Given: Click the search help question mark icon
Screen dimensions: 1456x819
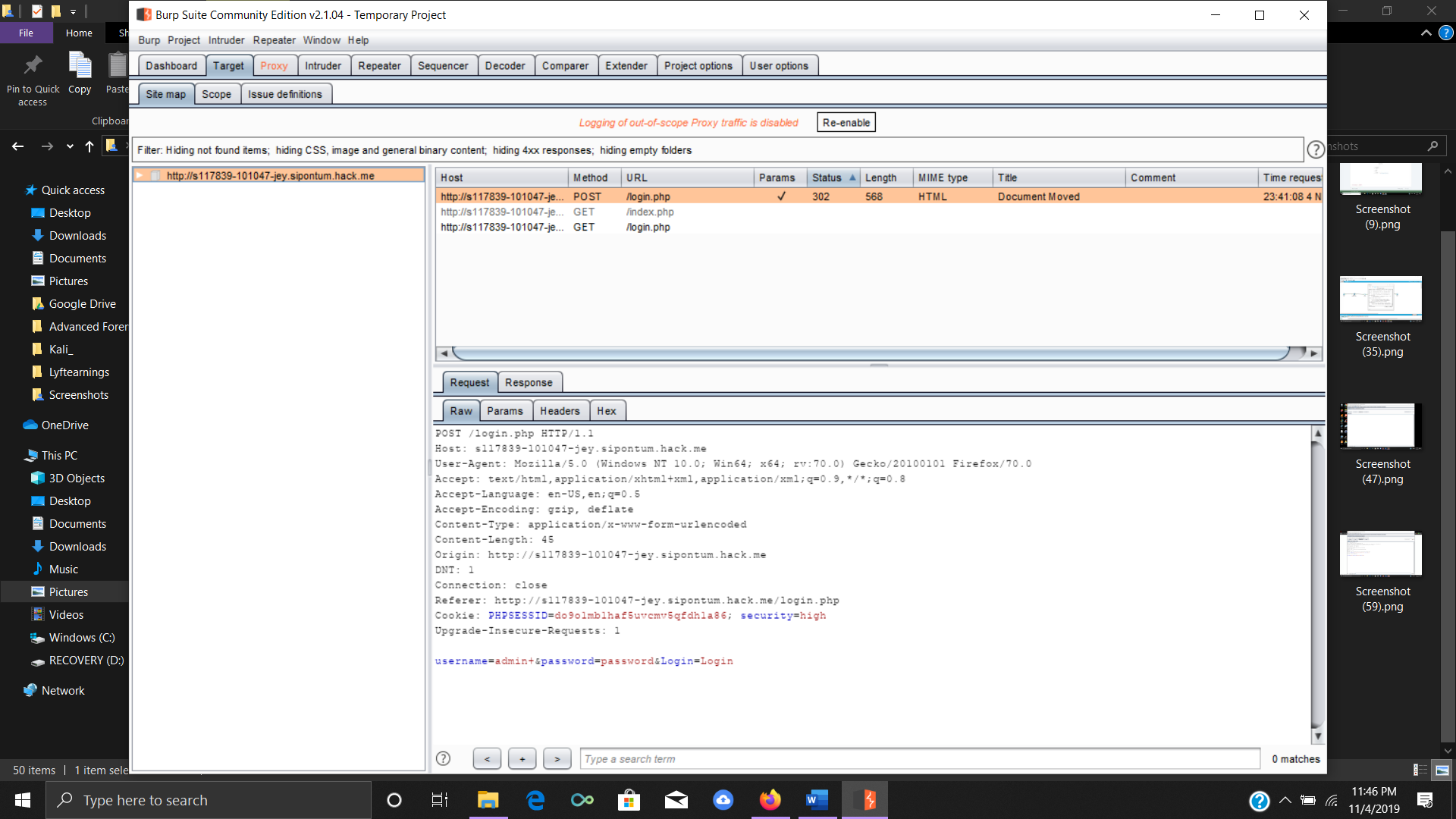Looking at the screenshot, I should coord(443,758).
